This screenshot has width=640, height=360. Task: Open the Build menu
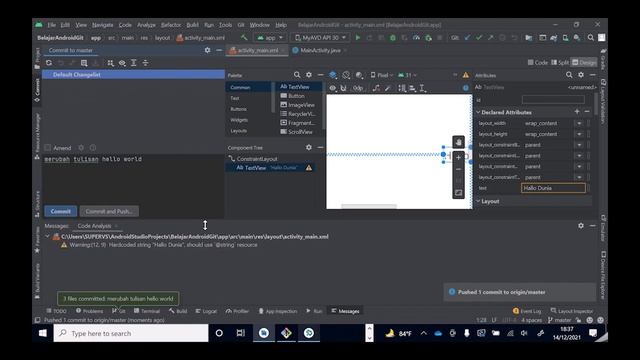tap(192, 25)
